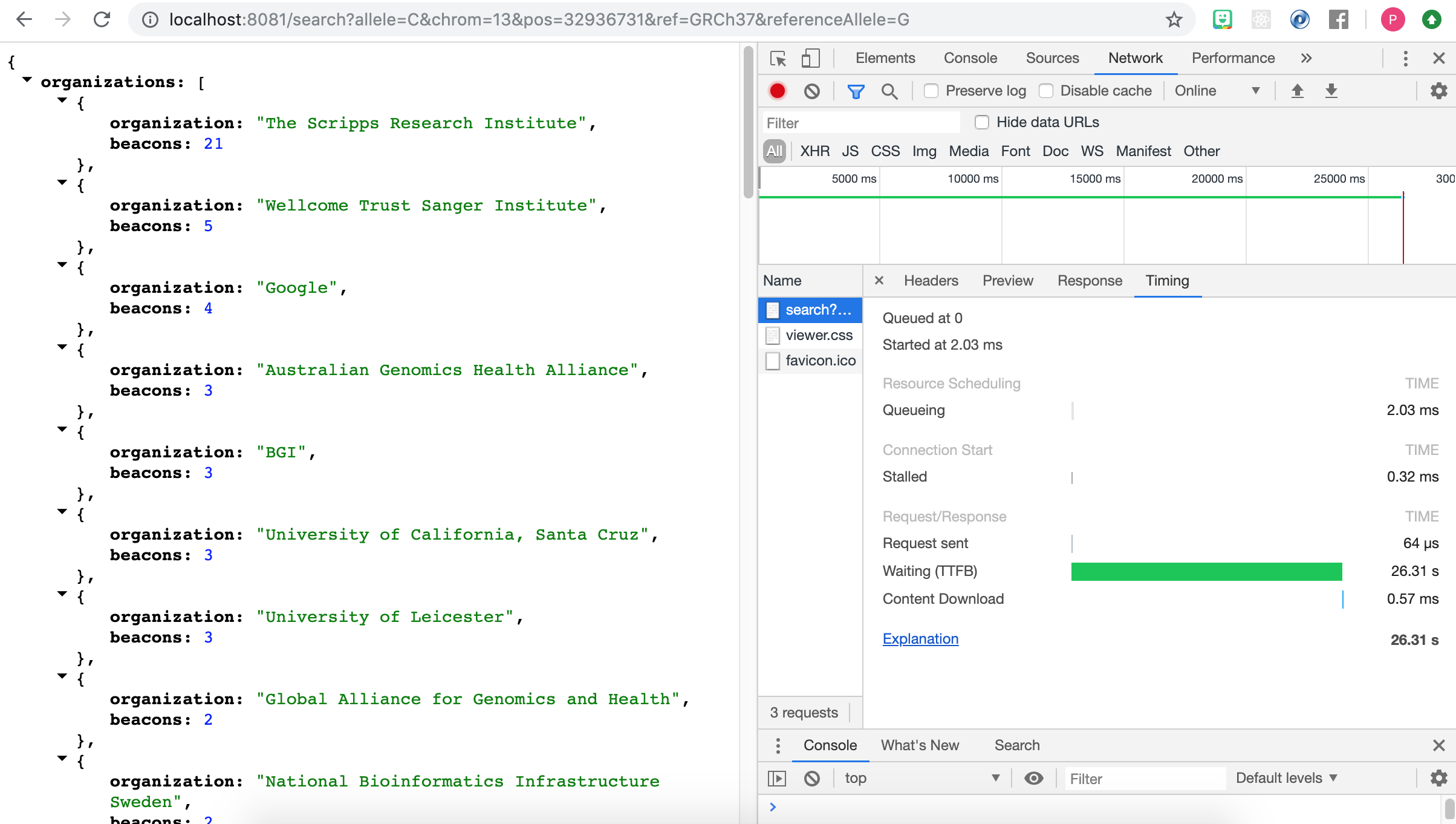Open the Console panel tab
This screenshot has width=1456, height=824.
(970, 58)
